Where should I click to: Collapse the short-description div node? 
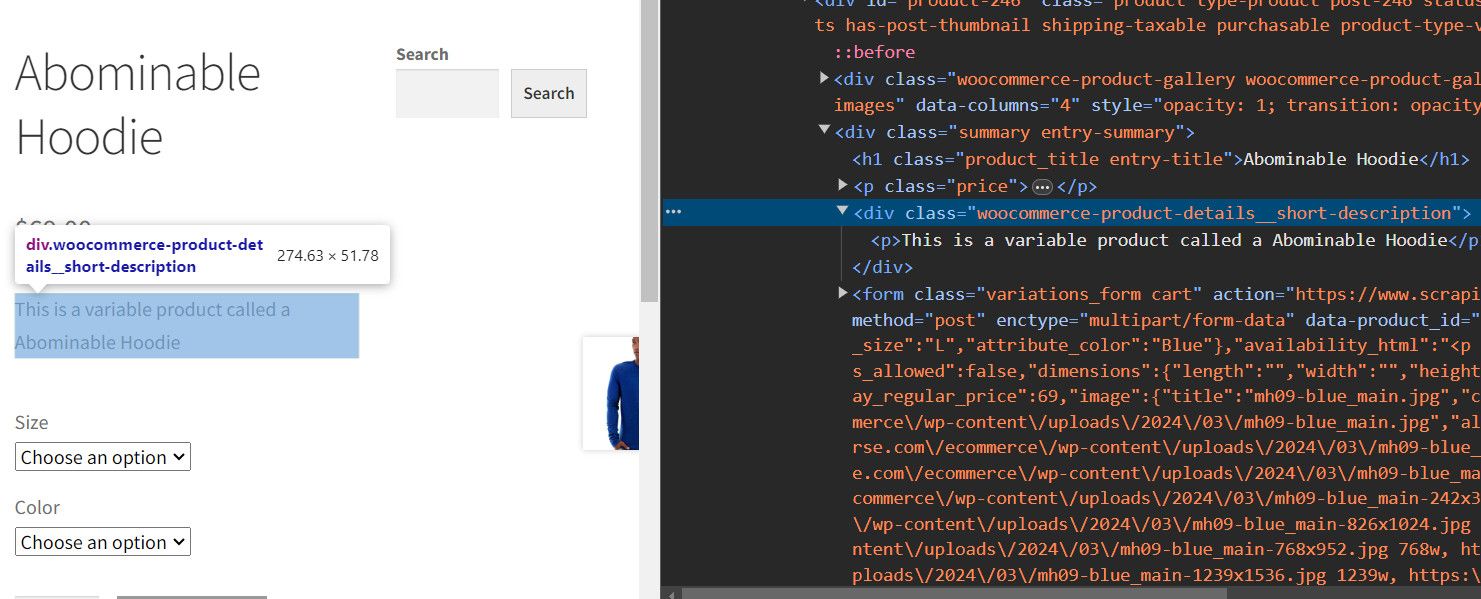coord(843,212)
